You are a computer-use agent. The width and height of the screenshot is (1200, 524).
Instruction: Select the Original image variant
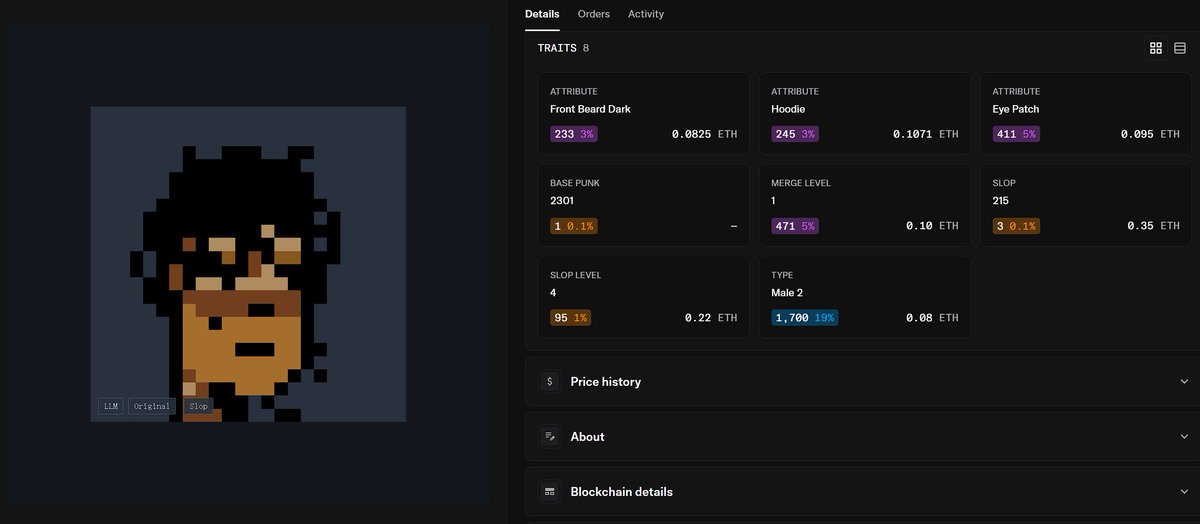tap(152, 406)
